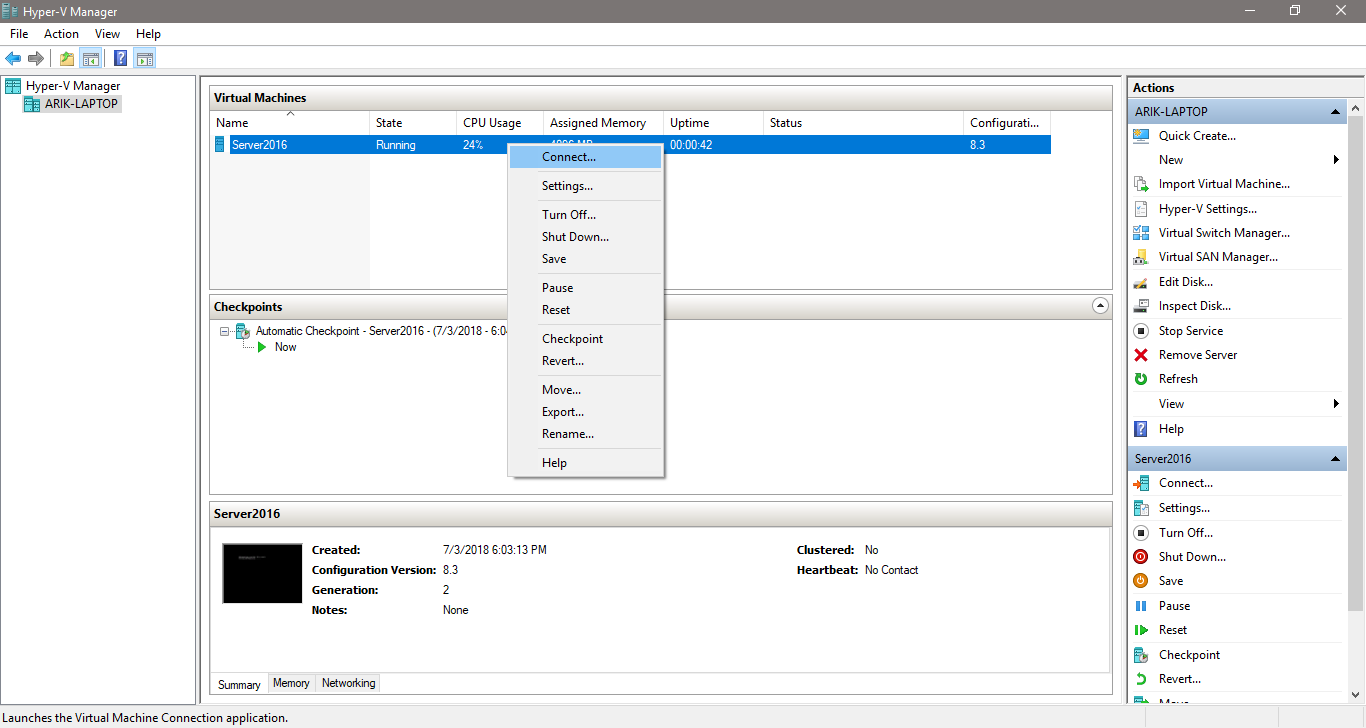1366x728 pixels.
Task: Open Import Virtual Machine in Actions pane
Action: coord(1224,184)
